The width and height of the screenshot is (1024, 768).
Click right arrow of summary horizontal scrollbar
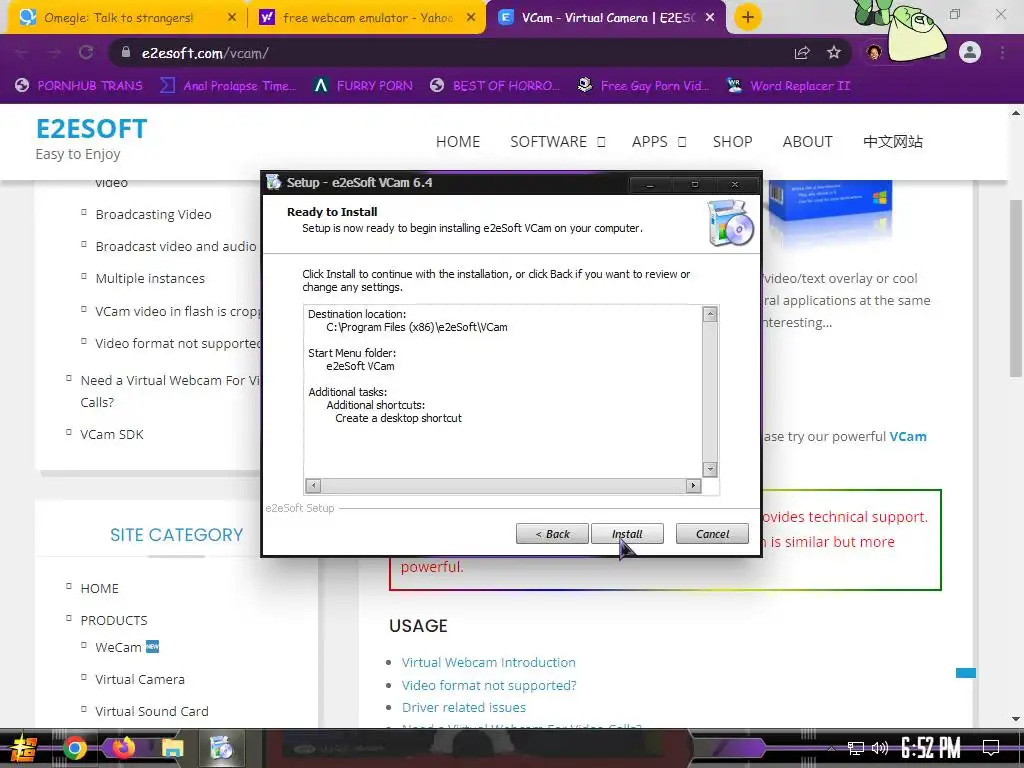click(x=694, y=485)
